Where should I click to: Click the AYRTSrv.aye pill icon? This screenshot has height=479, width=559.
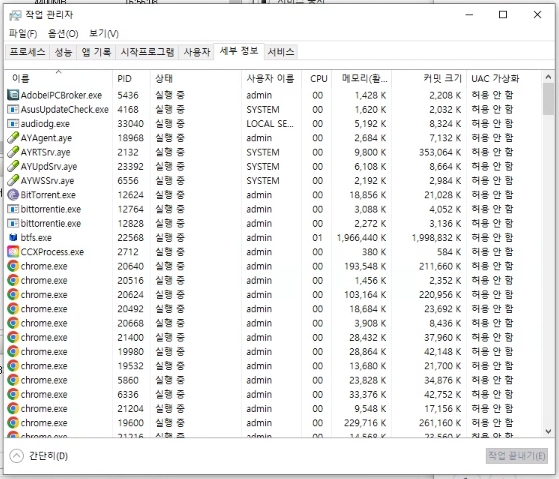[x=13, y=152]
